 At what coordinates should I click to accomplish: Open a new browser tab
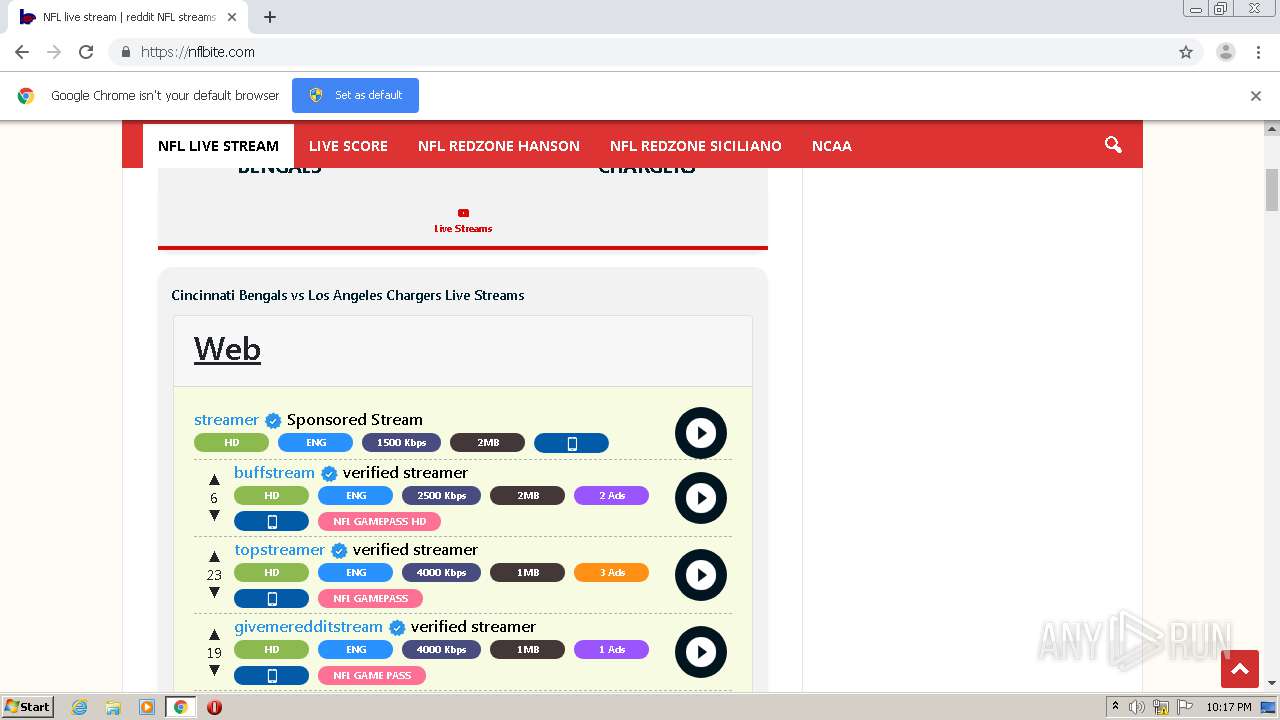[x=270, y=17]
